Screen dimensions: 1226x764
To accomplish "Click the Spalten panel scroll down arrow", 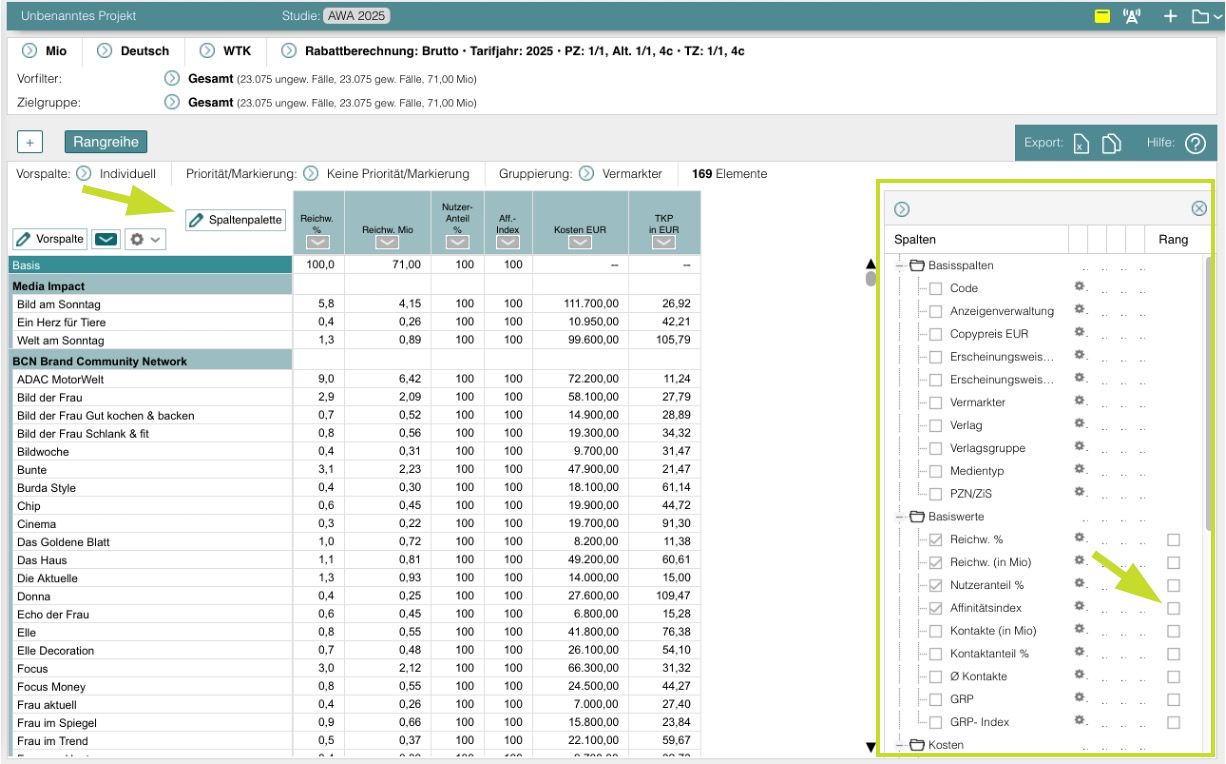I will [869, 746].
